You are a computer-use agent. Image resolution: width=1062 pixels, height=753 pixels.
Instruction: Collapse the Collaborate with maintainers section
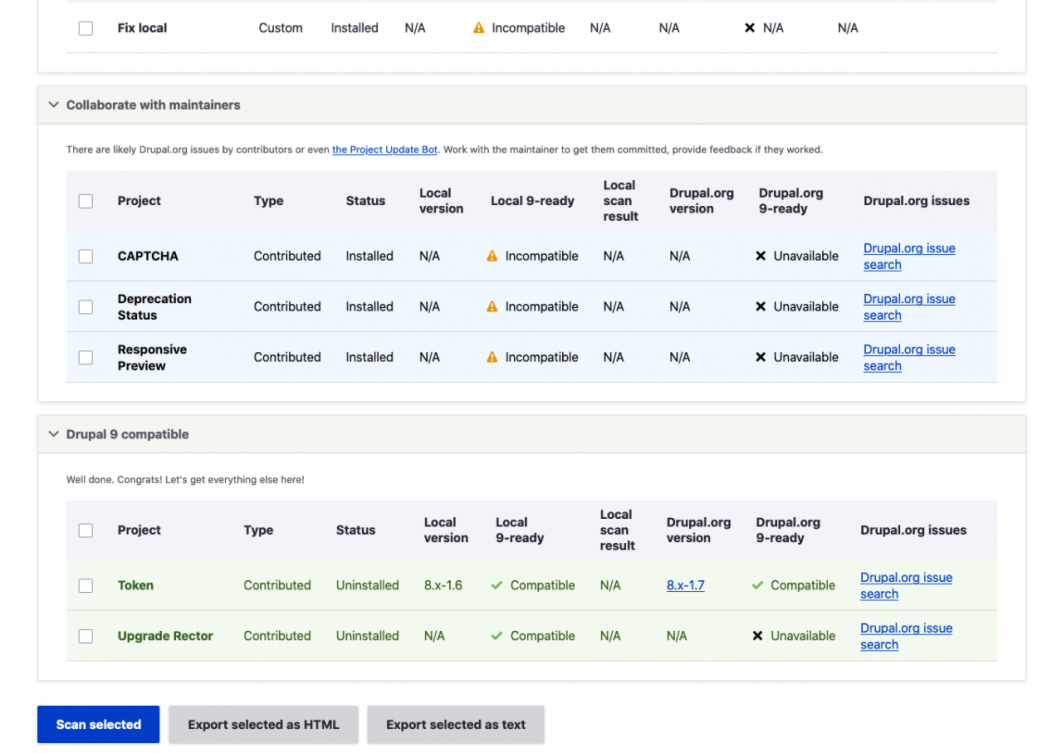(x=53, y=104)
